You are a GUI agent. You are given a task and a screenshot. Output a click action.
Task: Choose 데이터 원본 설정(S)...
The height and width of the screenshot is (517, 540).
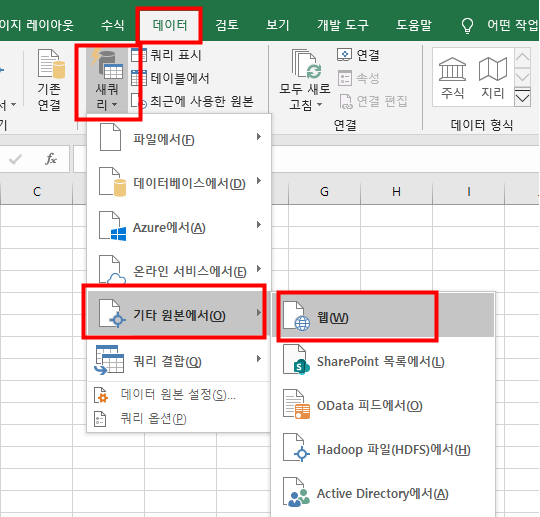[x=178, y=395]
